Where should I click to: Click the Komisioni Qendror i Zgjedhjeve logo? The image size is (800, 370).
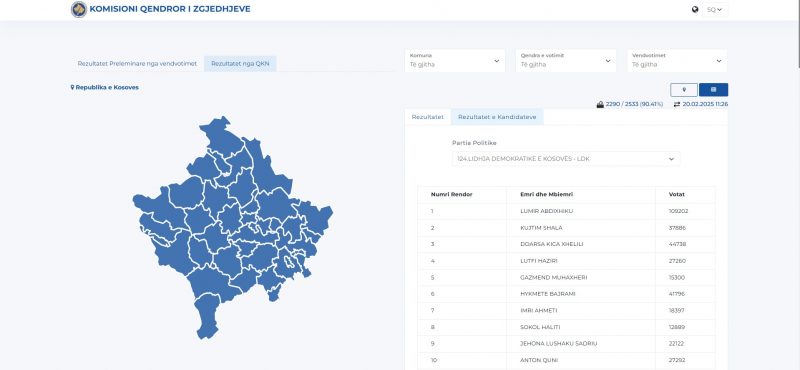(x=79, y=9)
